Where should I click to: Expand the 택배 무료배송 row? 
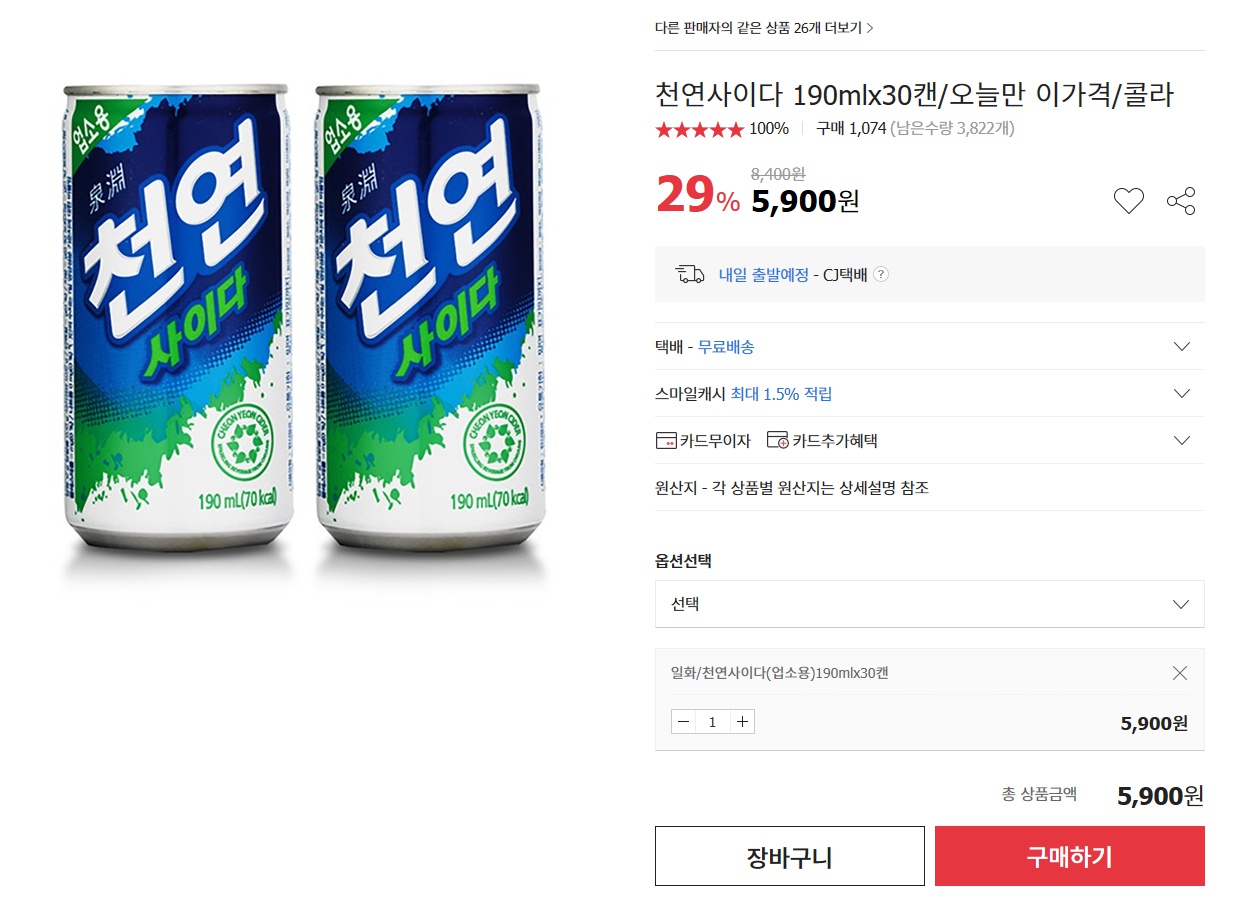pos(1182,347)
